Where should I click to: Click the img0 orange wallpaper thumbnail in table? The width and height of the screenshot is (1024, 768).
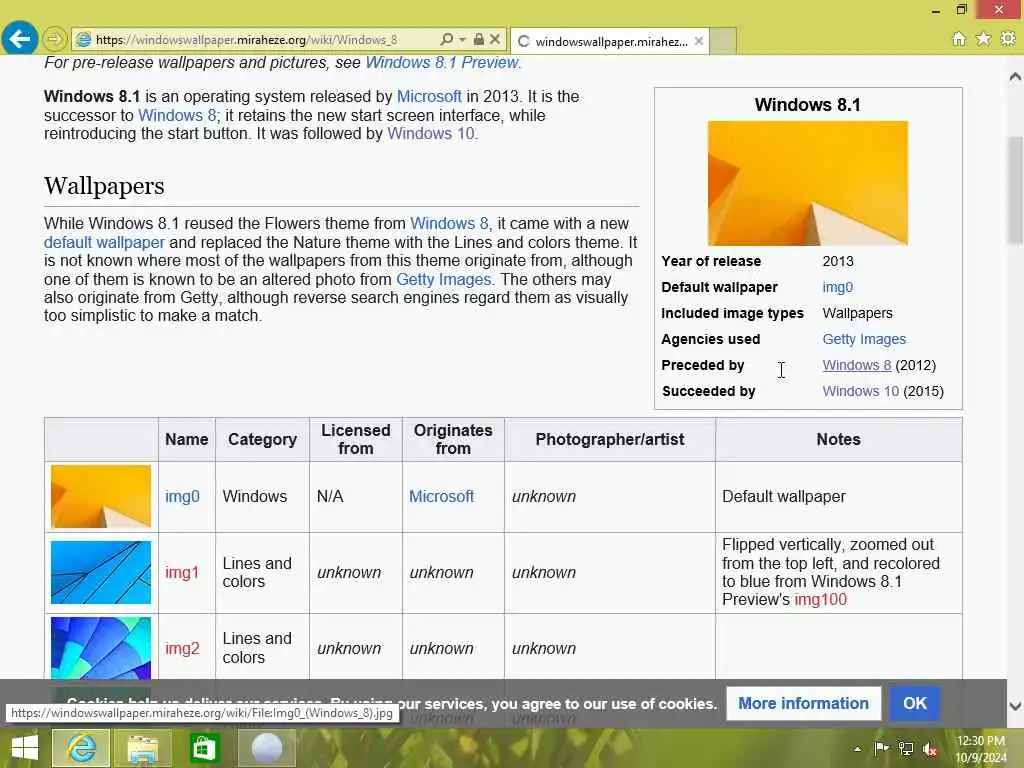(101, 496)
